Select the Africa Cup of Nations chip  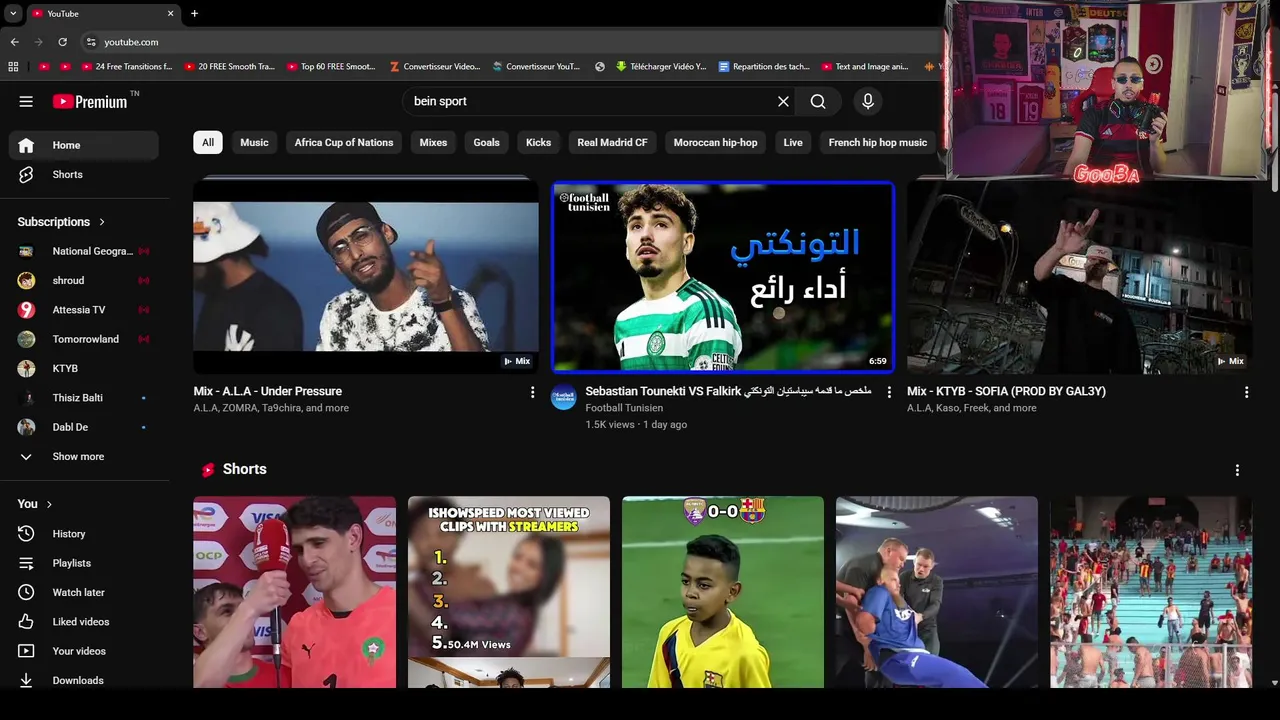(344, 142)
